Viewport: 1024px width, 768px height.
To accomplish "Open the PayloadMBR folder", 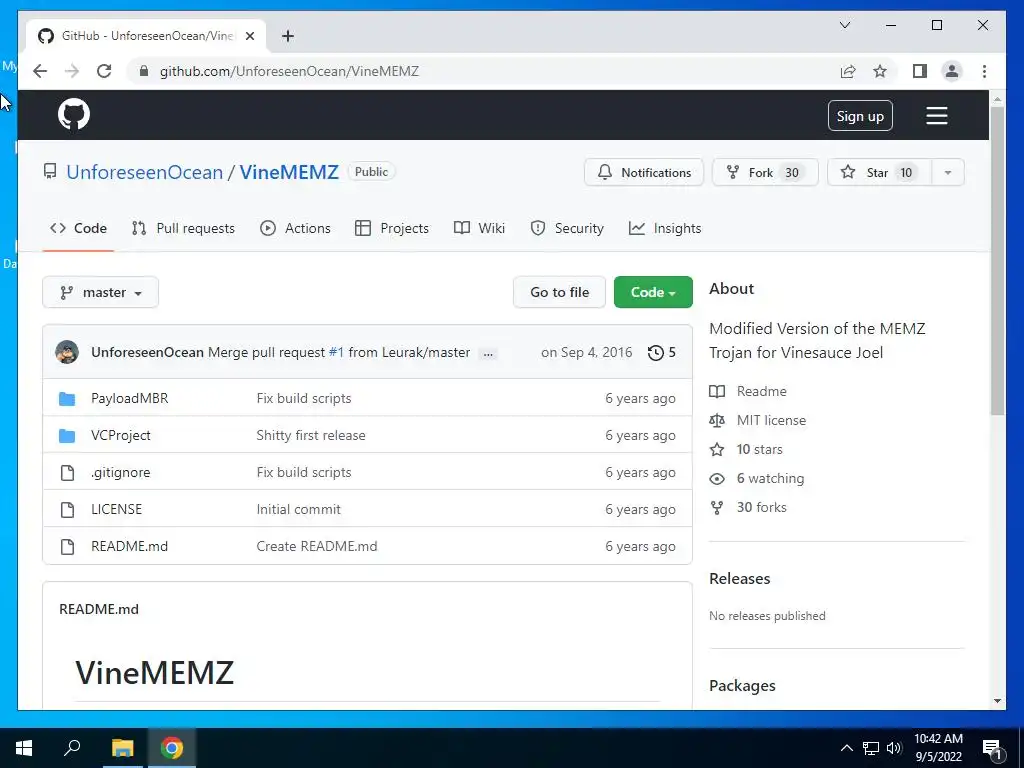I will 129,398.
